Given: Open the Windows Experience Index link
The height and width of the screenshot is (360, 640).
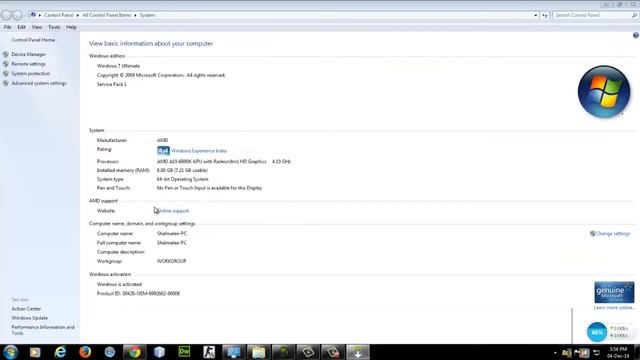Looking at the screenshot, I should pos(199,151).
